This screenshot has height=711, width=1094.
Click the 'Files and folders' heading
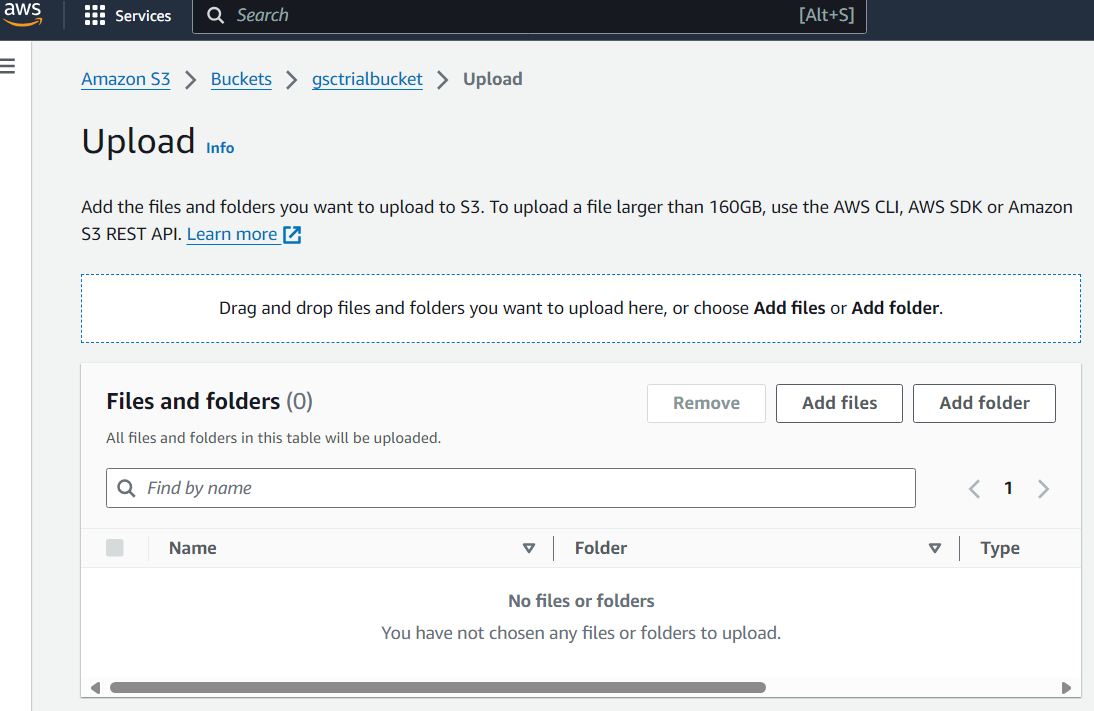point(193,401)
